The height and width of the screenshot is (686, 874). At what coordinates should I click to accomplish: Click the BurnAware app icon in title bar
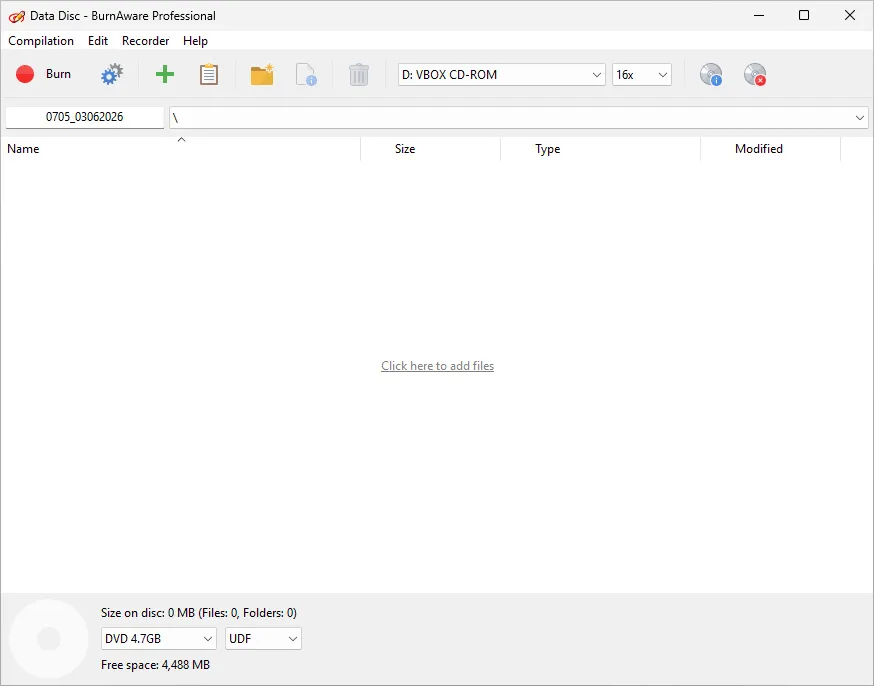tap(17, 16)
